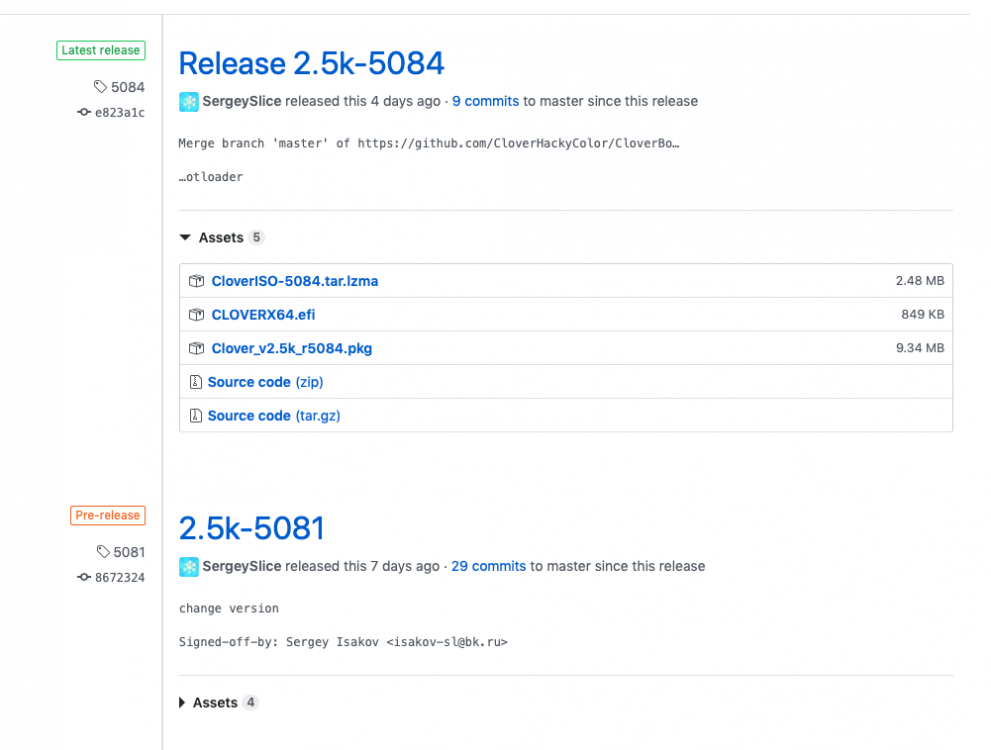Image resolution: width=991 pixels, height=750 pixels.
Task: Download Source code (zip)
Action: click(x=265, y=382)
